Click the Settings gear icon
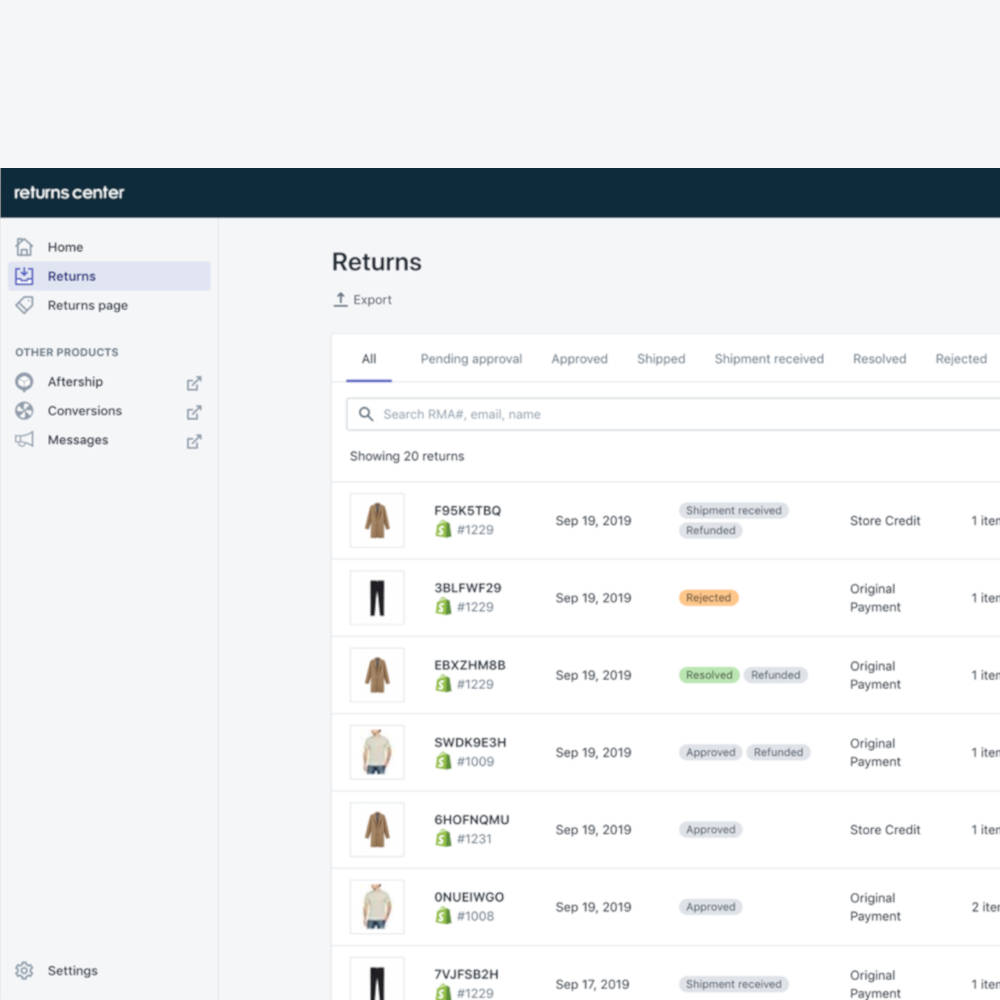Image resolution: width=1000 pixels, height=1000 pixels. pyautogui.click(x=25, y=971)
